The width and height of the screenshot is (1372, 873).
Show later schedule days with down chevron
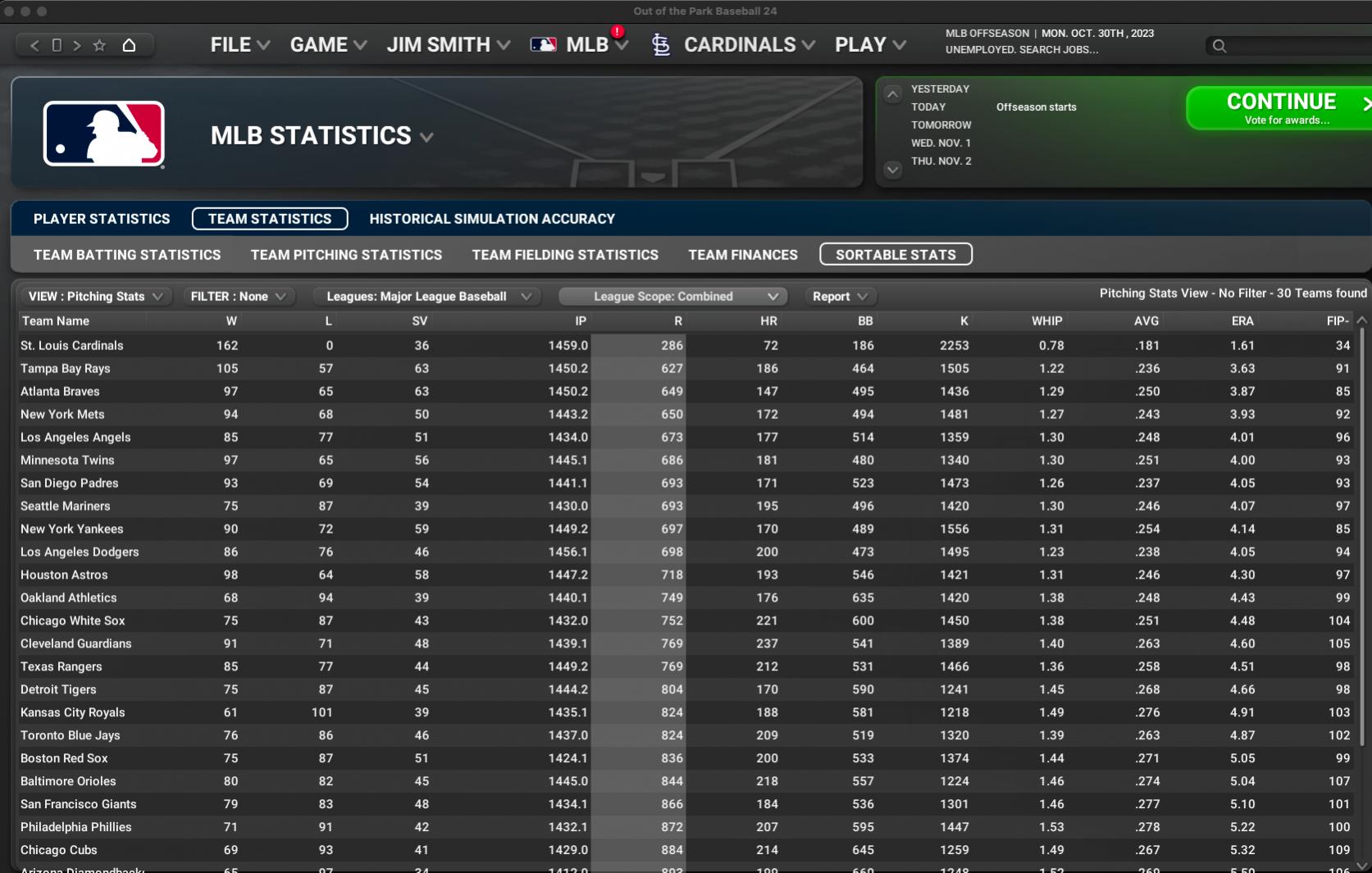[x=893, y=170]
